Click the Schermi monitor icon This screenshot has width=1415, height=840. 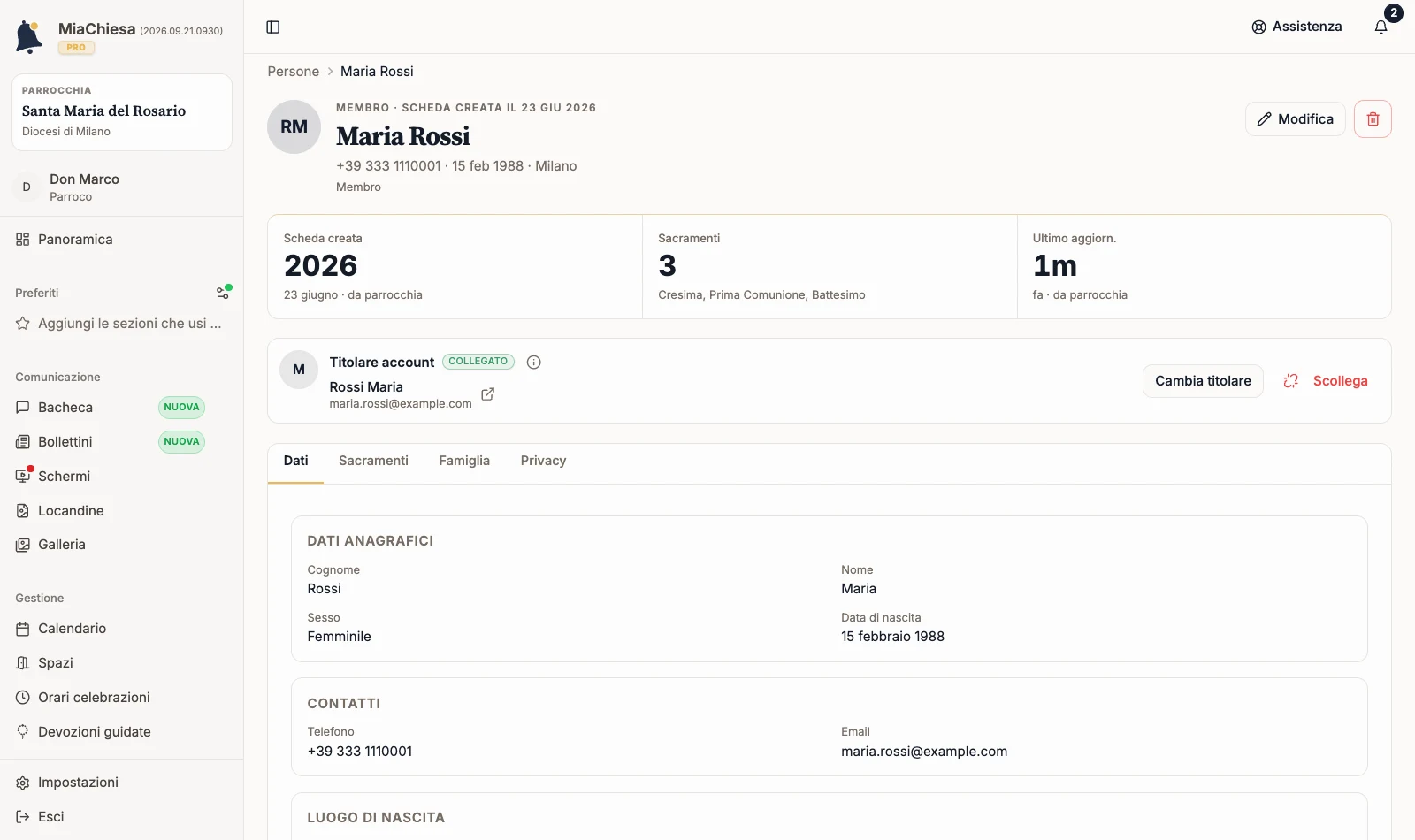pos(23,476)
